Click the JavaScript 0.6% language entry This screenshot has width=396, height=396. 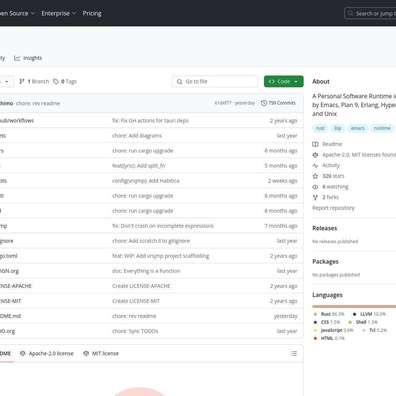coord(333,330)
